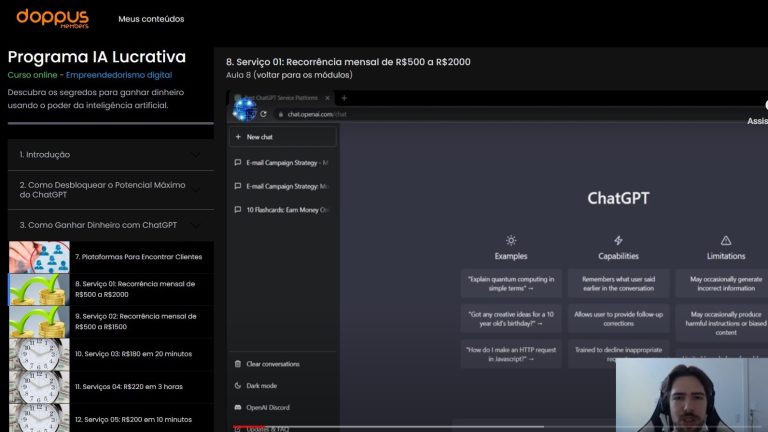
Task: Close the browser tab in the video
Action: pyautogui.click(x=327, y=98)
